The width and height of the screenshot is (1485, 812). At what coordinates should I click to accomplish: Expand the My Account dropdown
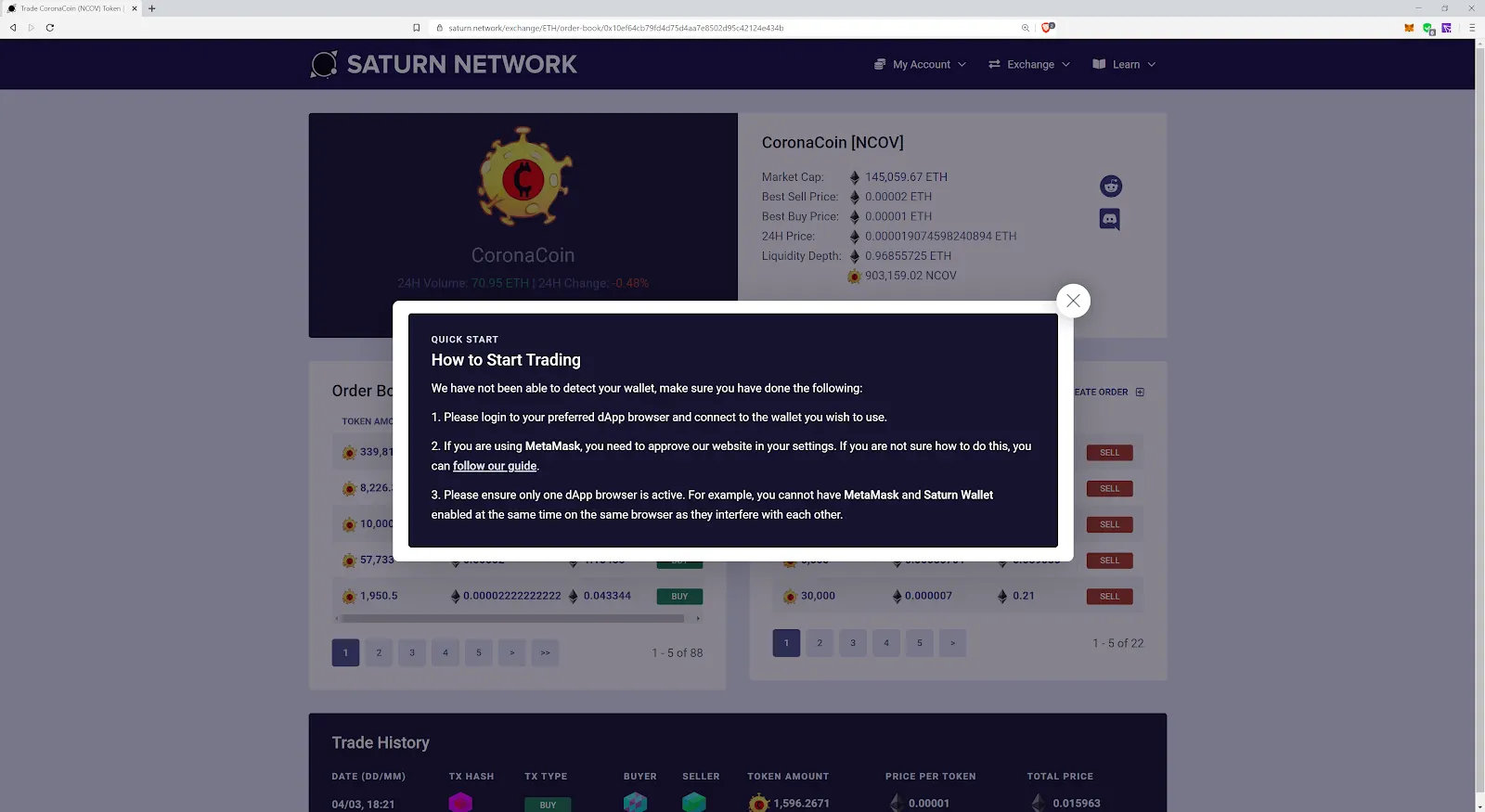(920, 64)
